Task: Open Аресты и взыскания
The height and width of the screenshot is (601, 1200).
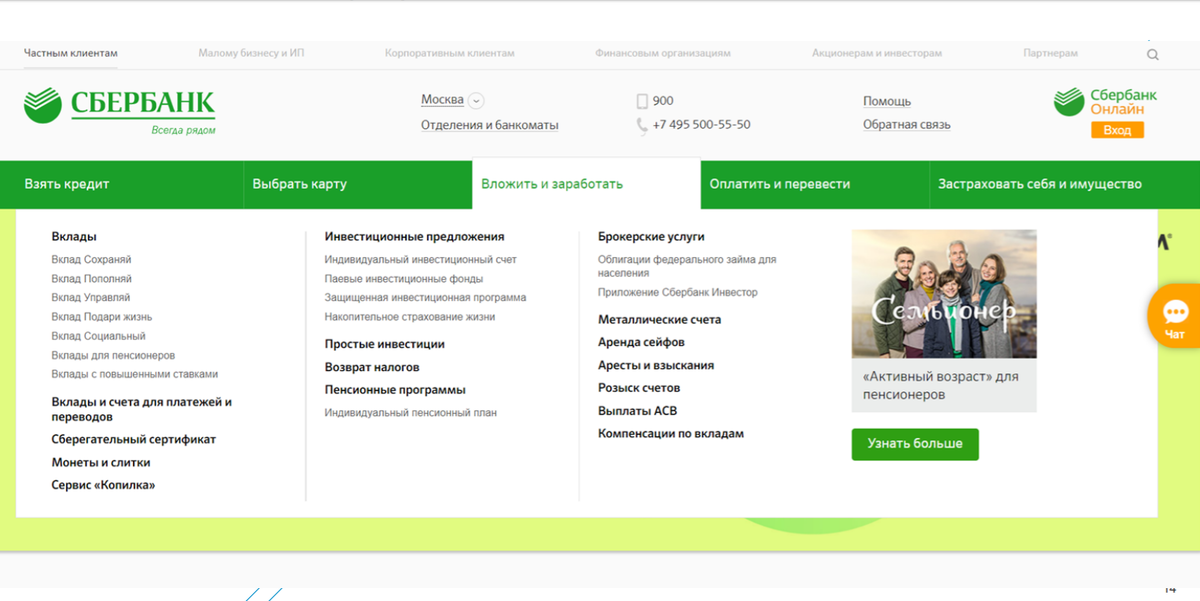Action: click(x=656, y=365)
